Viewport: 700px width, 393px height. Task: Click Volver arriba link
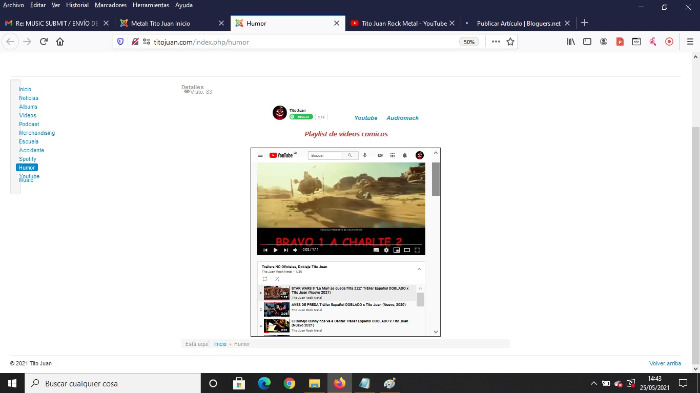click(x=665, y=363)
